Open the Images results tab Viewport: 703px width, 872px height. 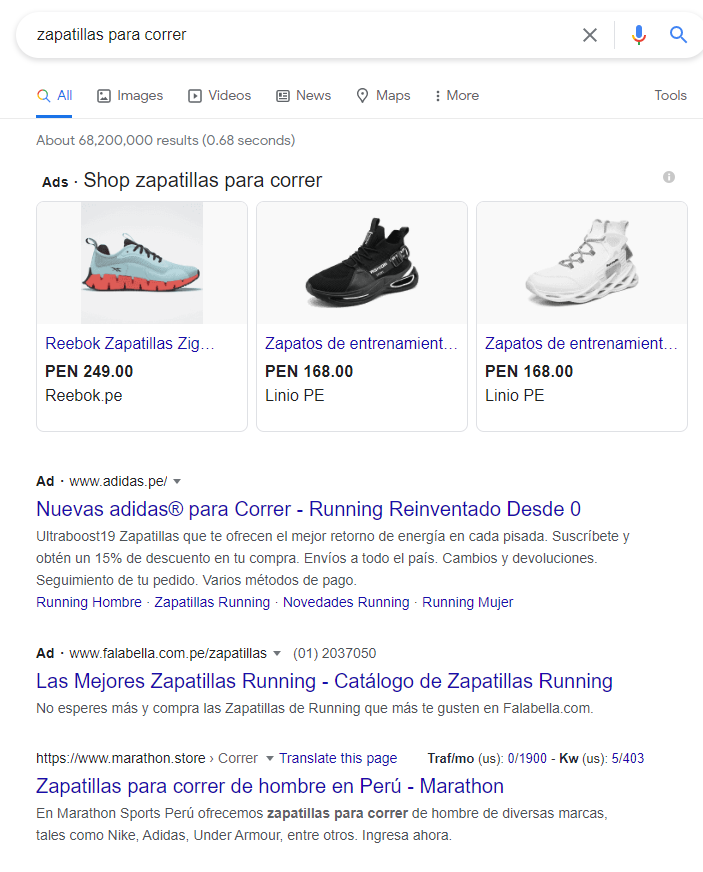pos(130,96)
